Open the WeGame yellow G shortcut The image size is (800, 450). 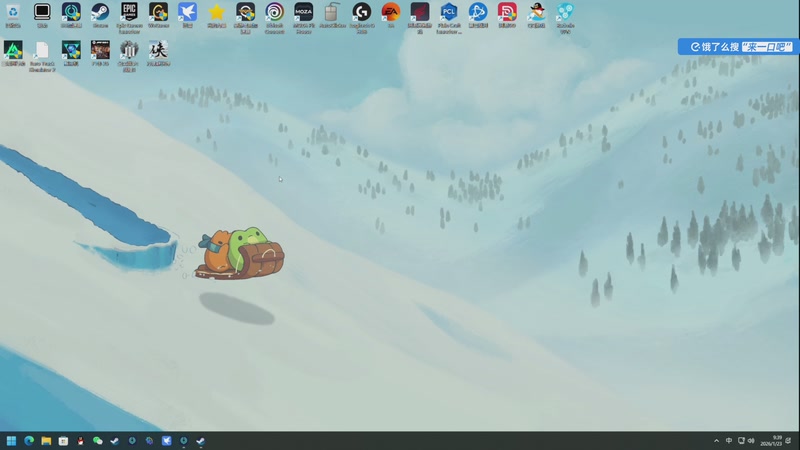coord(158,15)
